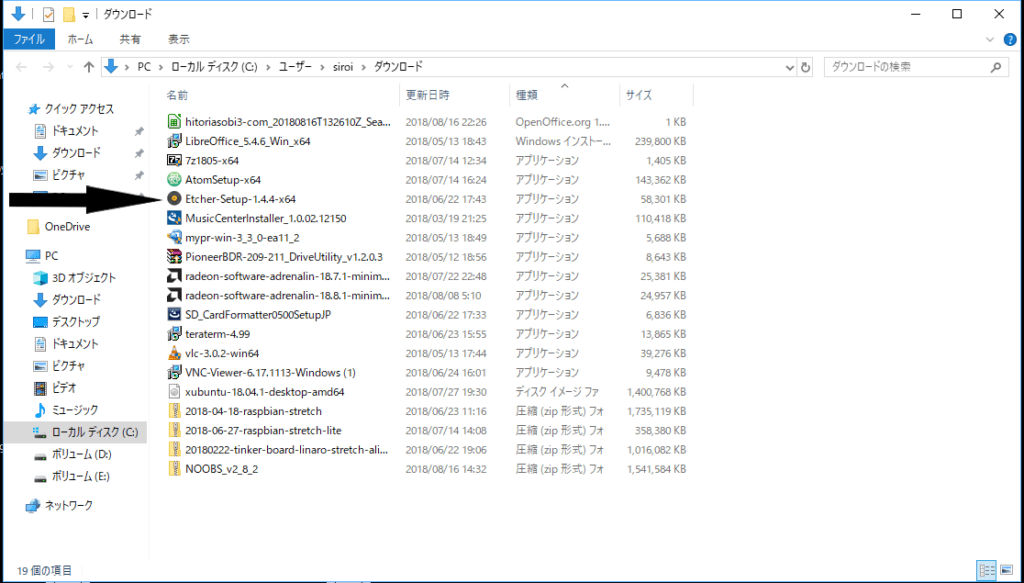Switch to large thumbnails view in status bar
The height and width of the screenshot is (583, 1024).
pos(1004,570)
